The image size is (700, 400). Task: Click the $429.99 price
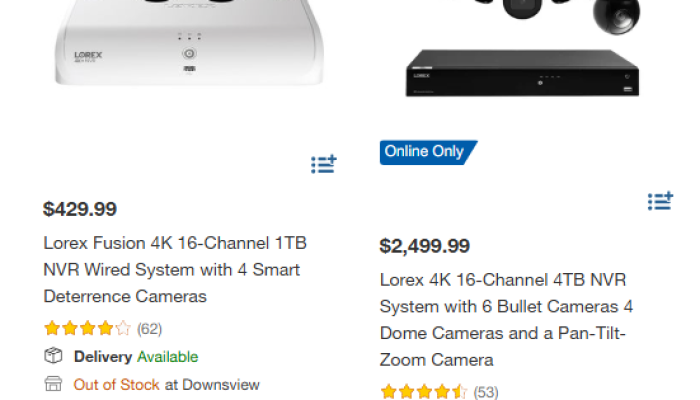(x=80, y=209)
